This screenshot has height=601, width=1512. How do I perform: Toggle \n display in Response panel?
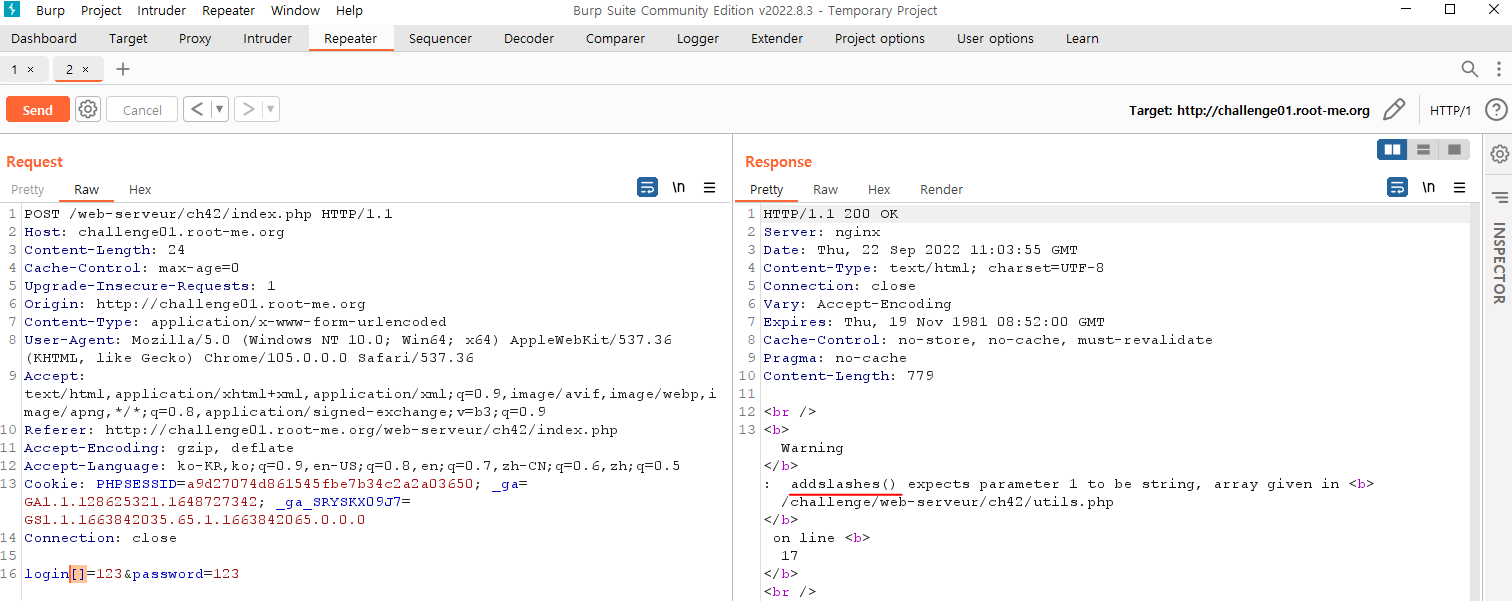[1428, 187]
